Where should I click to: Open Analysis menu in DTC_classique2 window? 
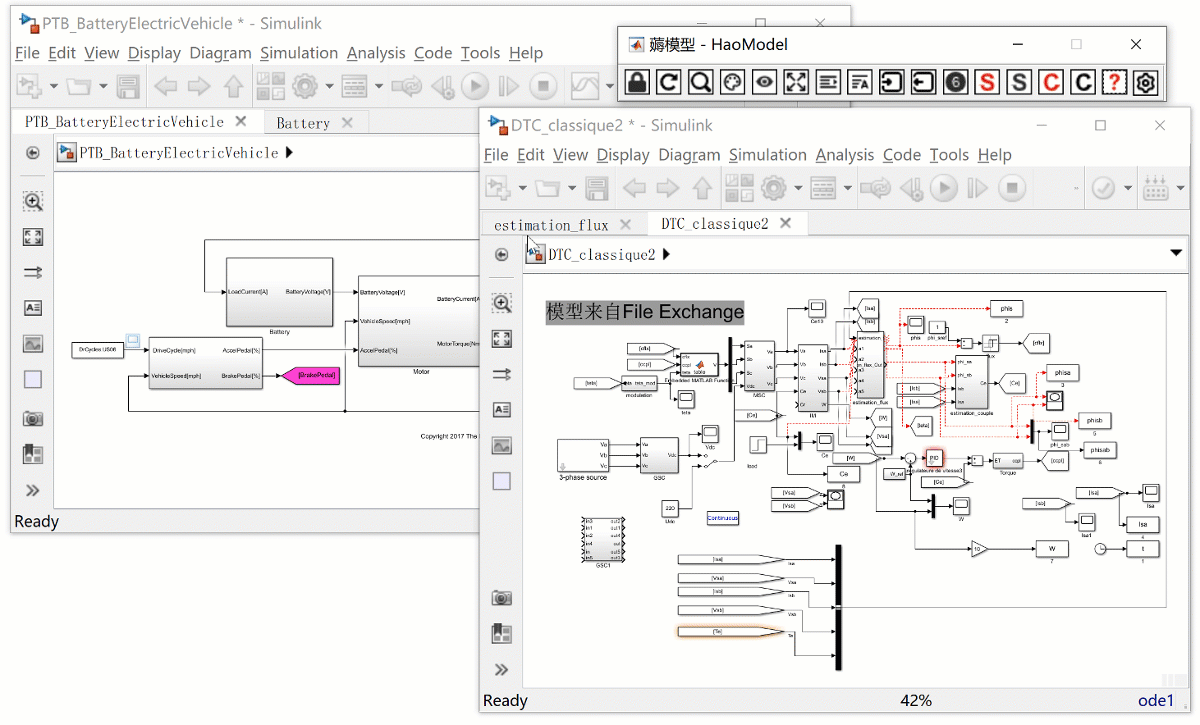point(844,155)
